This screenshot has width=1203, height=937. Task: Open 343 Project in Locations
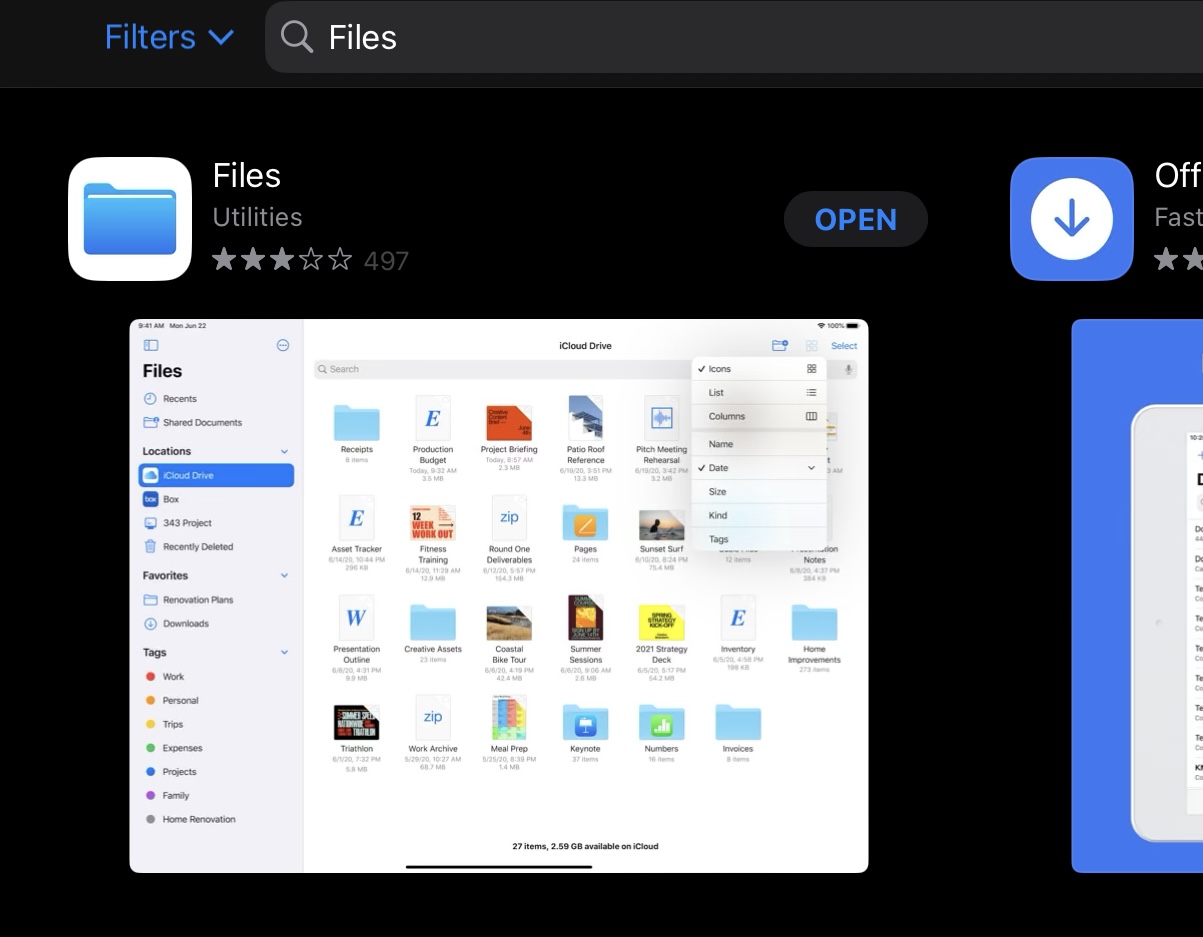[x=187, y=523]
